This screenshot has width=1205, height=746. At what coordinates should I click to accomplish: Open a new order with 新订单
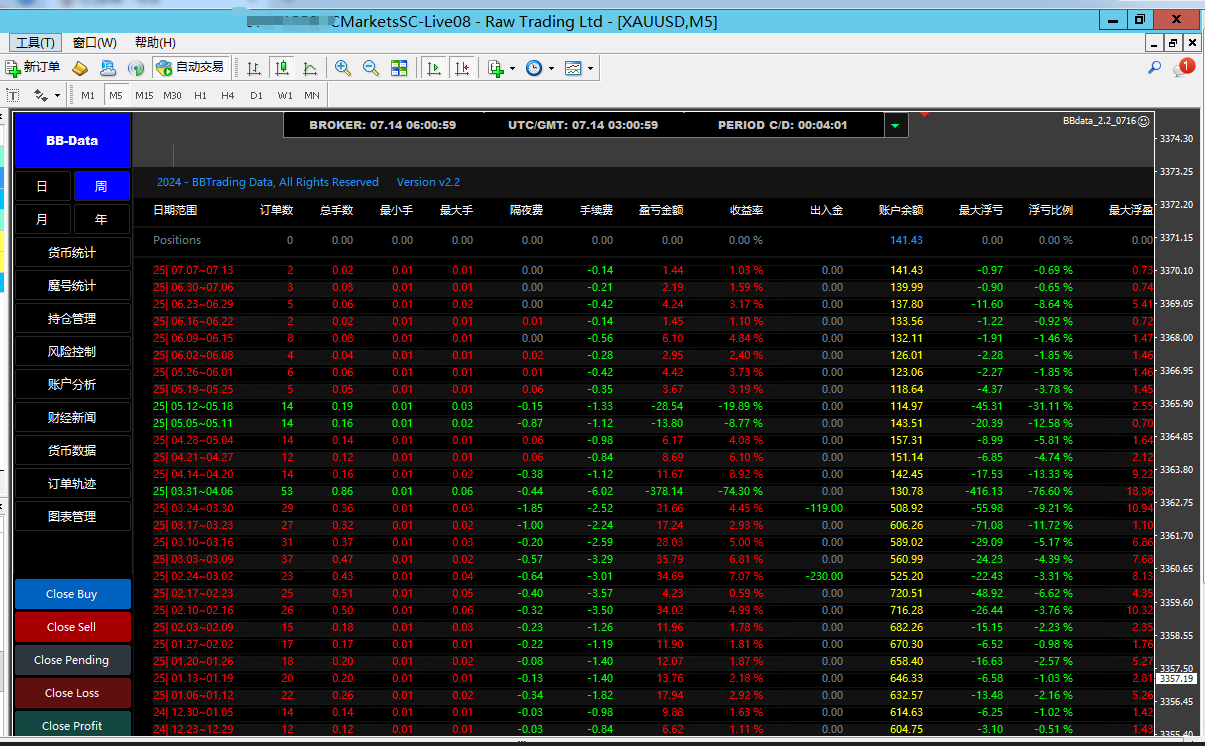pyautogui.click(x=33, y=68)
